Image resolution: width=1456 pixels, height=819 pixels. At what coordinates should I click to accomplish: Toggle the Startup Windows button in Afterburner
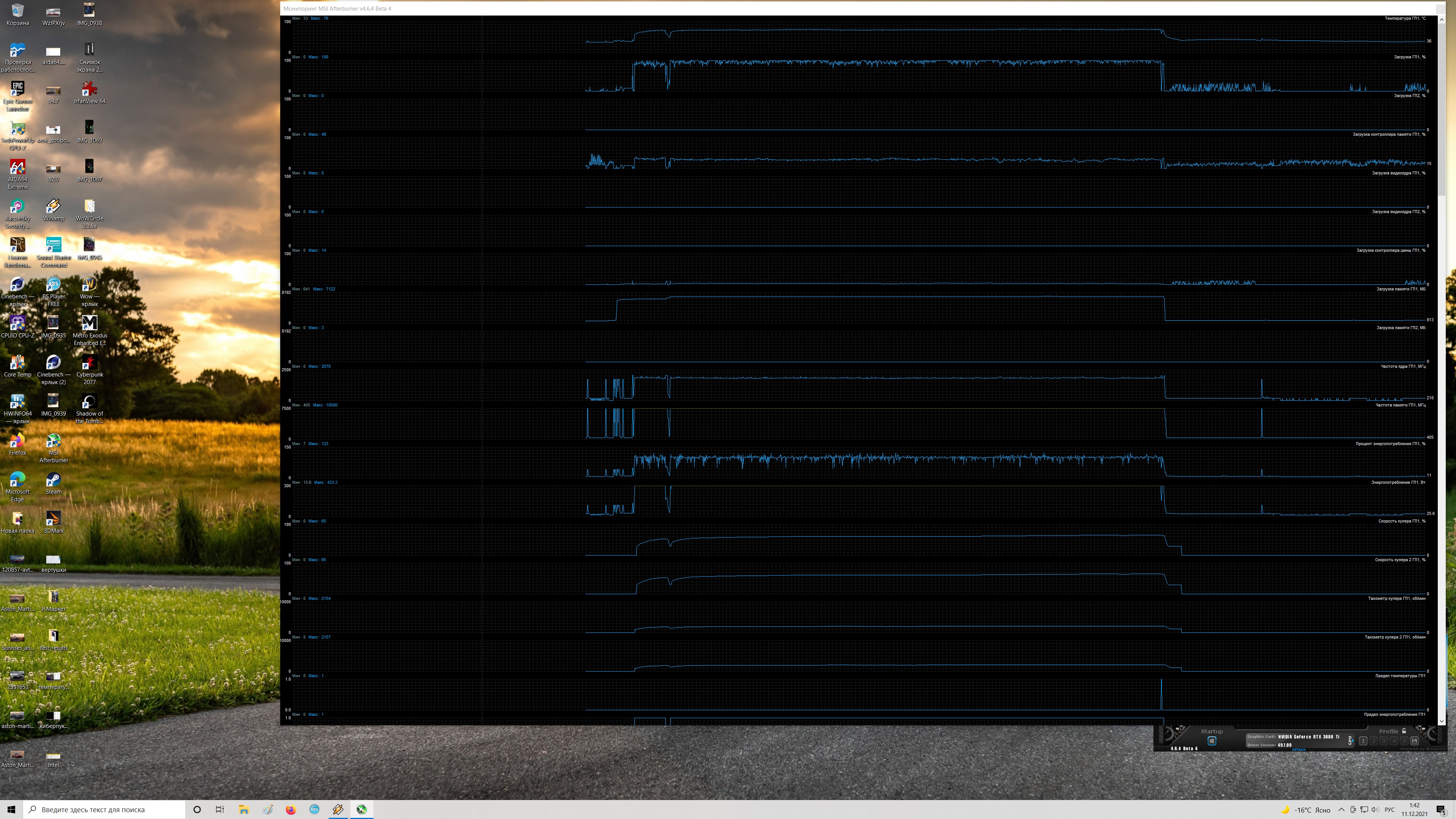1212,741
